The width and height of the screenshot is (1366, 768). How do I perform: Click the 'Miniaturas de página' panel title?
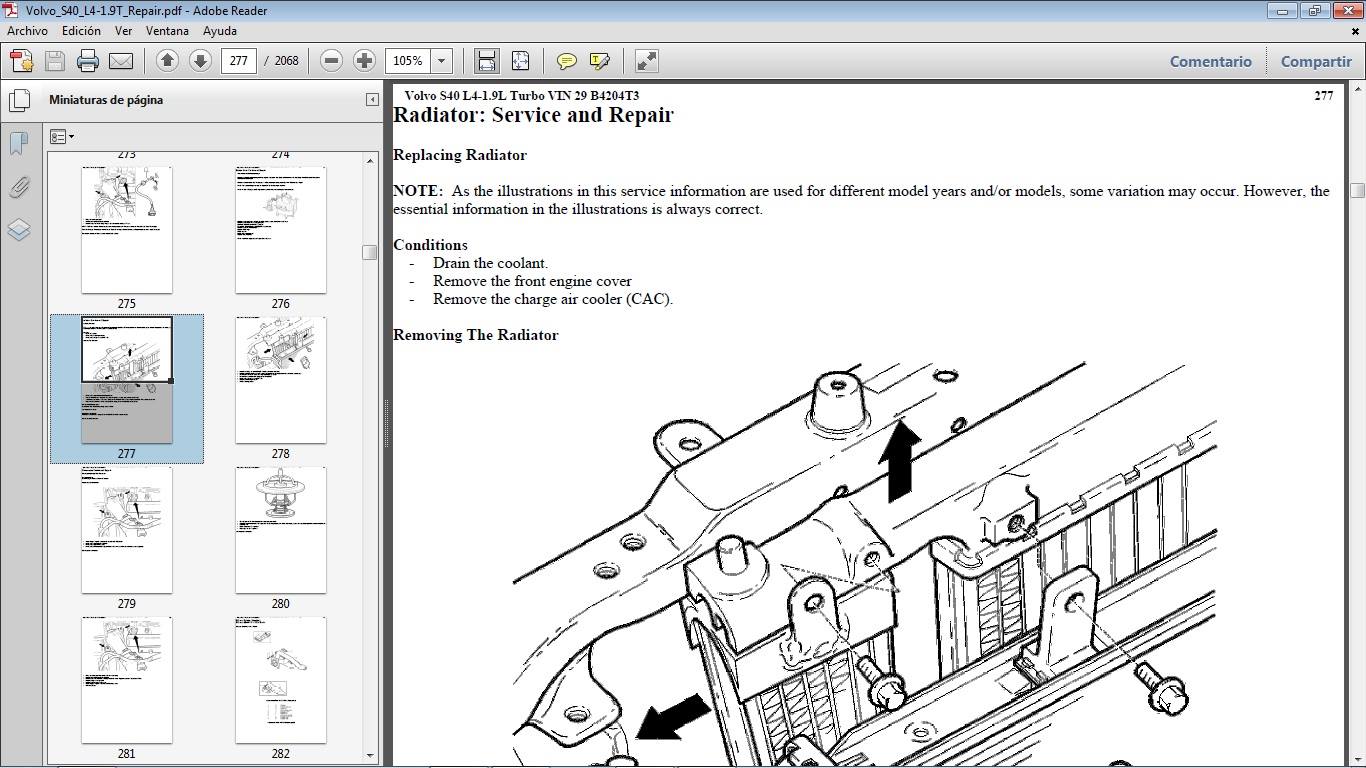(106, 100)
